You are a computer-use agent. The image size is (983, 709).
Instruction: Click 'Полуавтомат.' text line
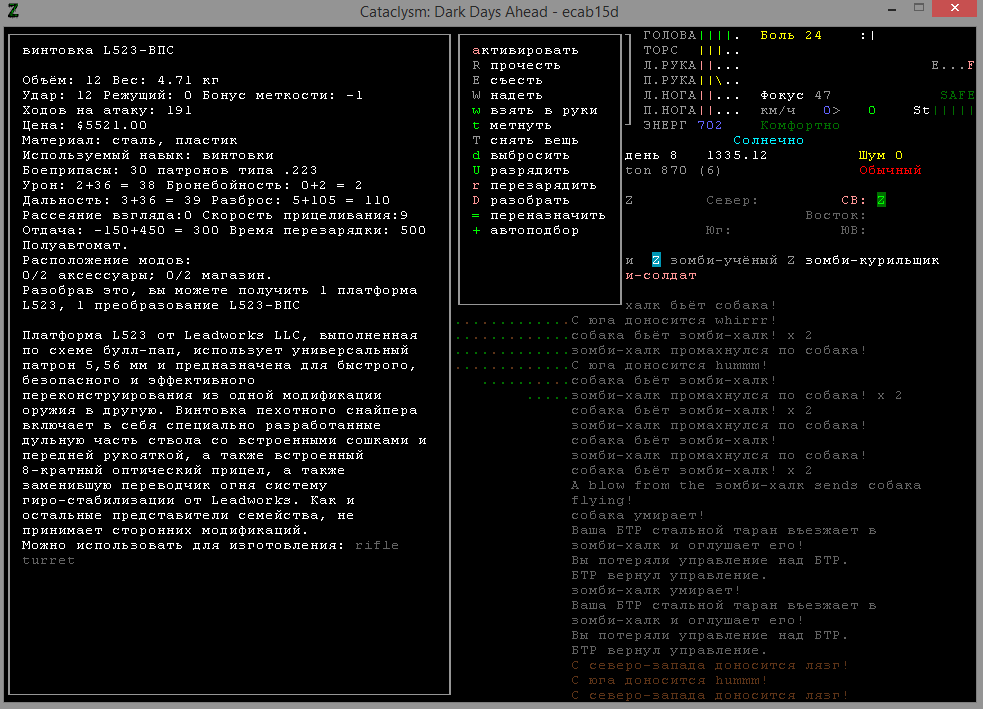point(75,246)
